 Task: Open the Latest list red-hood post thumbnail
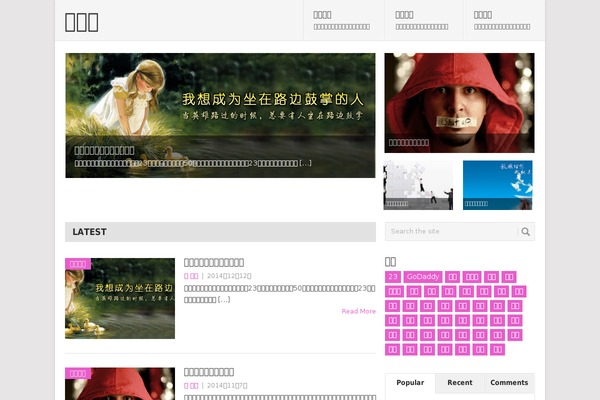120,384
